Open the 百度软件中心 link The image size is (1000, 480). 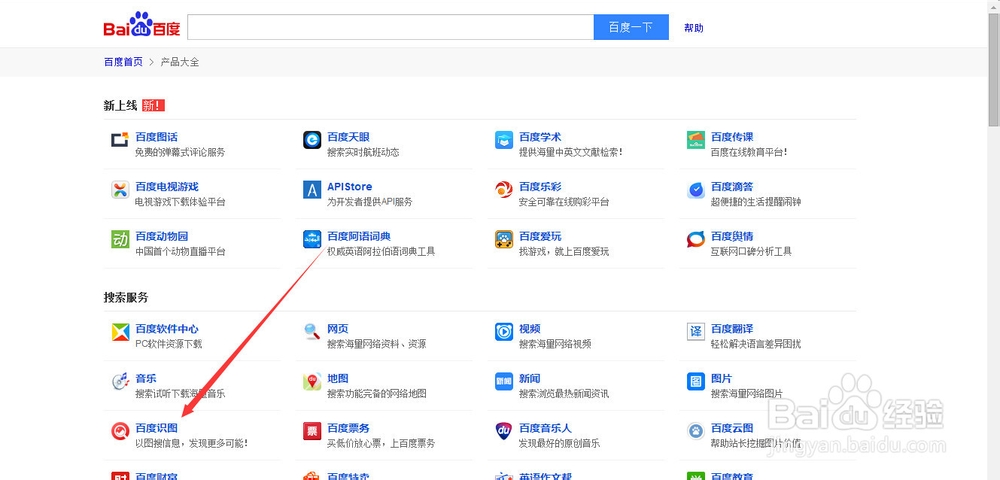(x=167, y=329)
